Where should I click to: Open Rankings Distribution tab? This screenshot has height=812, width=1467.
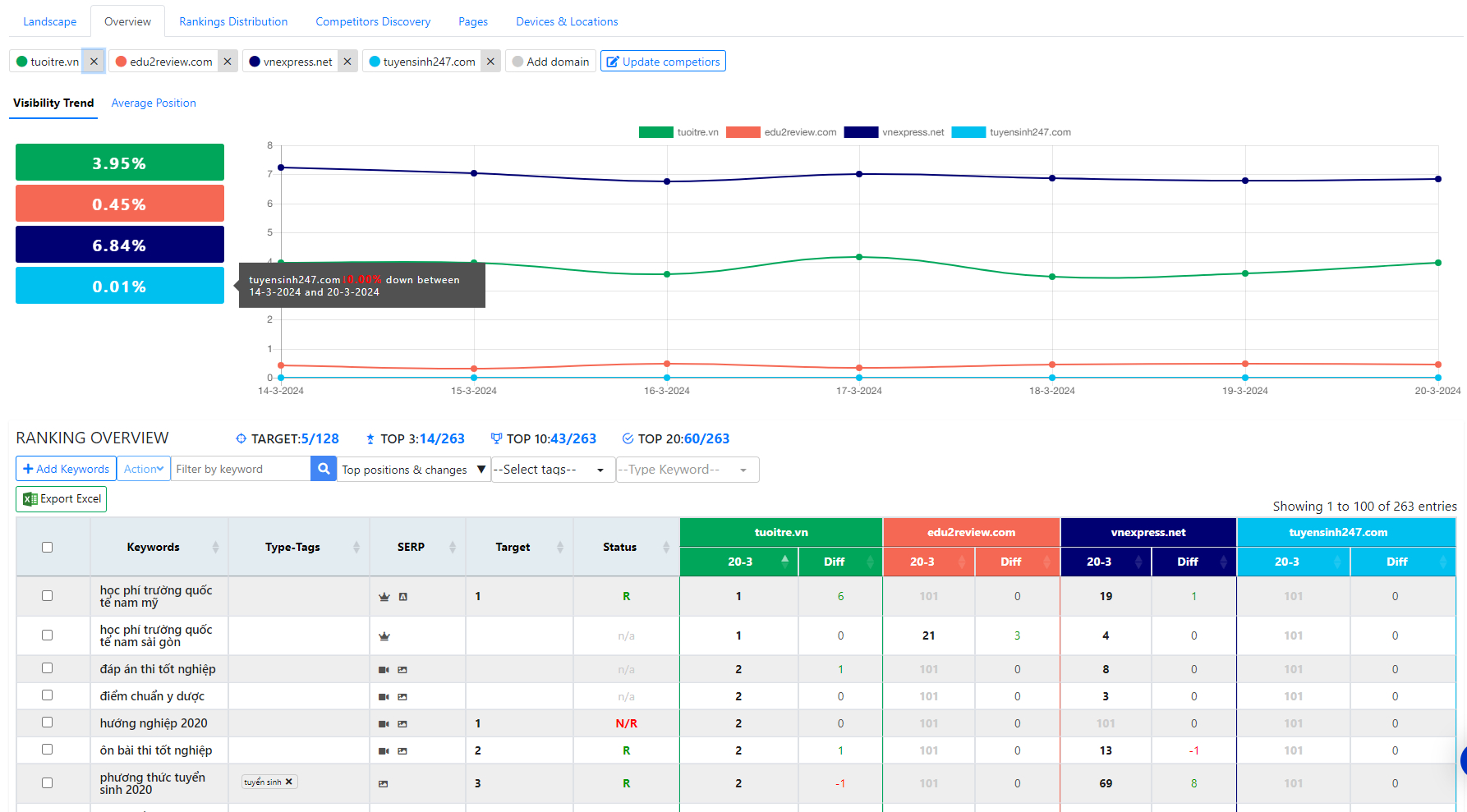[x=233, y=21]
